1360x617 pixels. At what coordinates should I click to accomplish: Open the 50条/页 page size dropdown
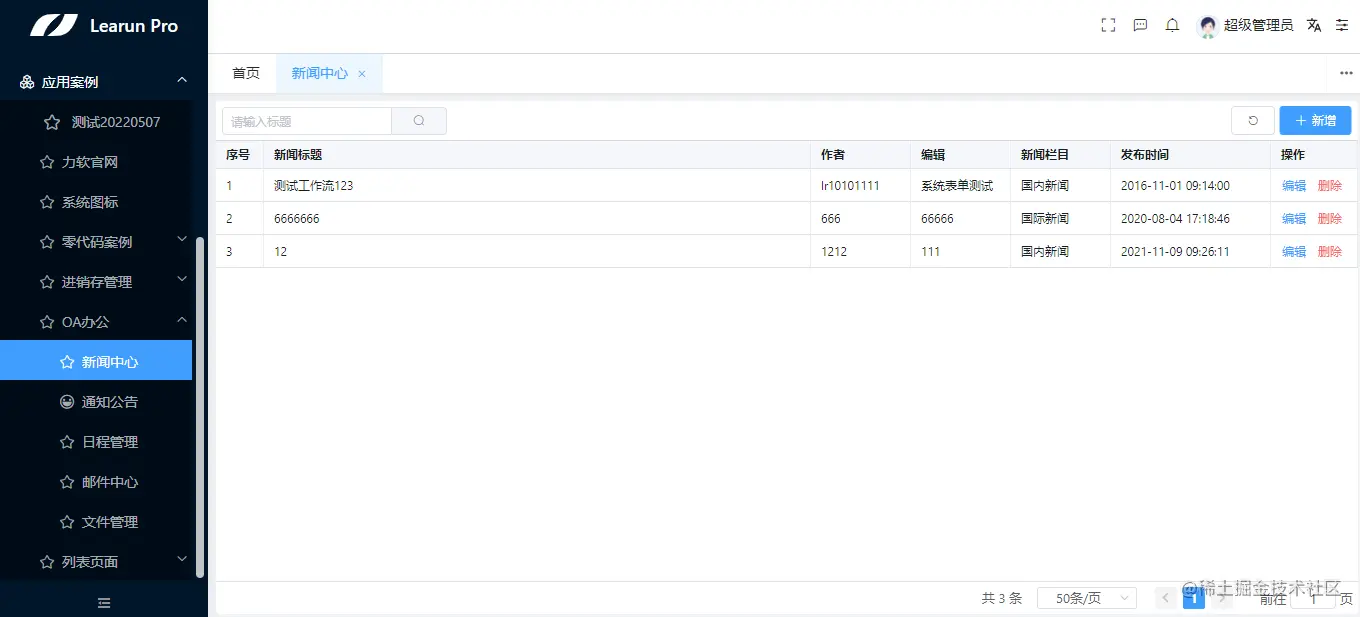1086,597
